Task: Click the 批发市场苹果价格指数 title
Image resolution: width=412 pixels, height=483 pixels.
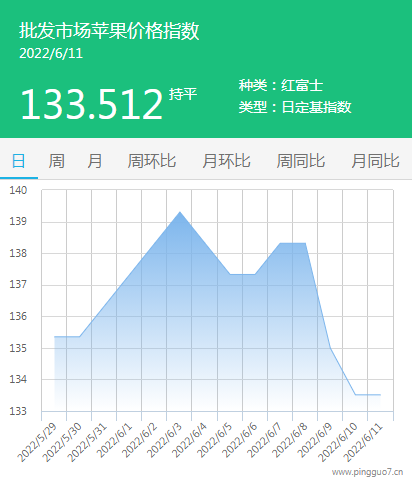Action: tap(109, 31)
